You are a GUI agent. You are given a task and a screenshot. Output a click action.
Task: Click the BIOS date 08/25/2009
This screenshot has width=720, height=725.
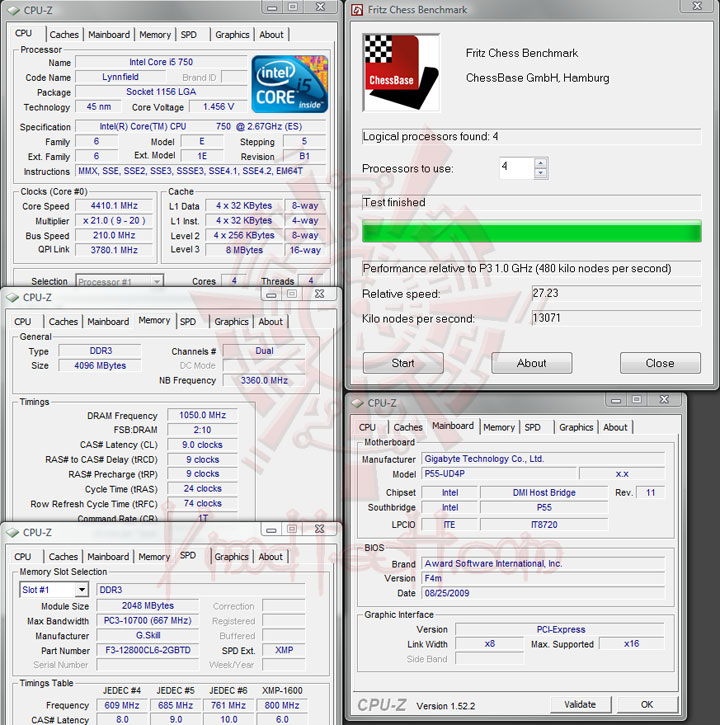point(543,593)
